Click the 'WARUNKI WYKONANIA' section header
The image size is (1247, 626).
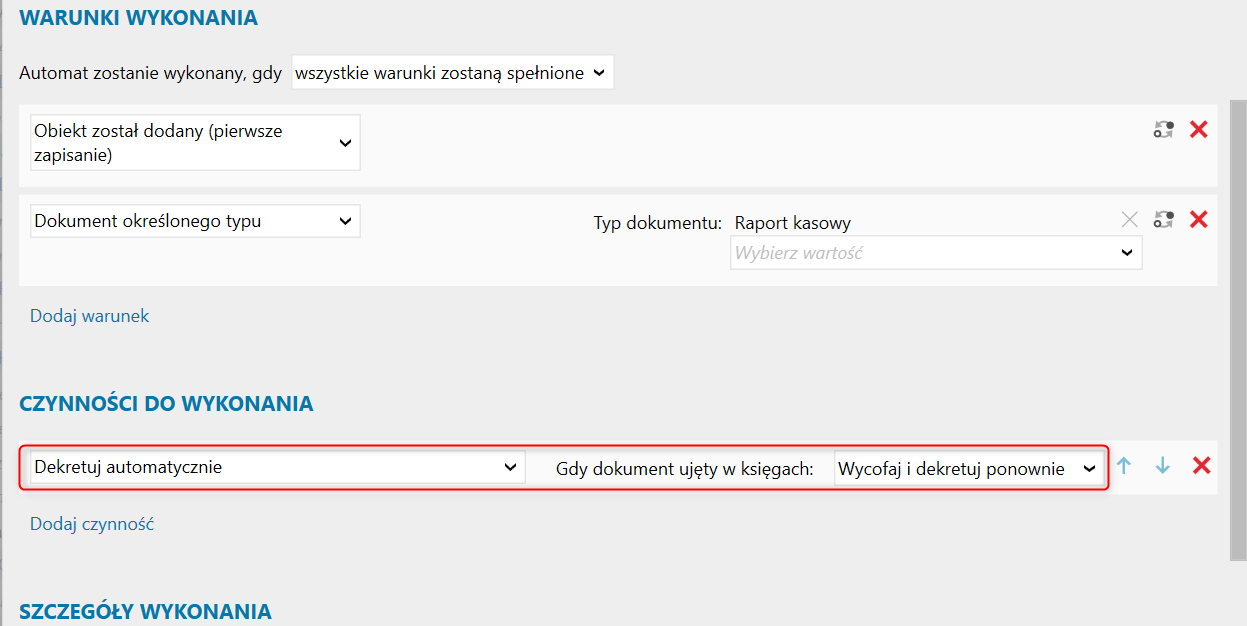click(x=138, y=18)
